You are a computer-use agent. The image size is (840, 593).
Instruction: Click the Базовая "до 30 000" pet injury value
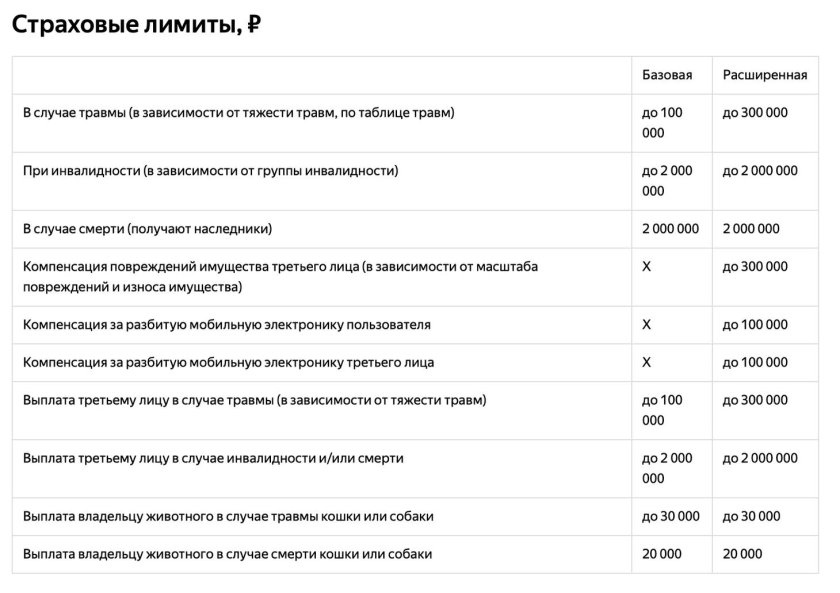671,517
